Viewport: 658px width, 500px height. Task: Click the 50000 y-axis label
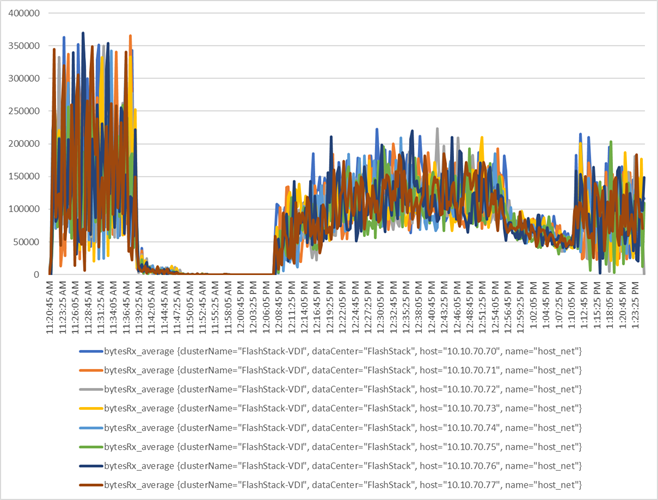point(26,242)
